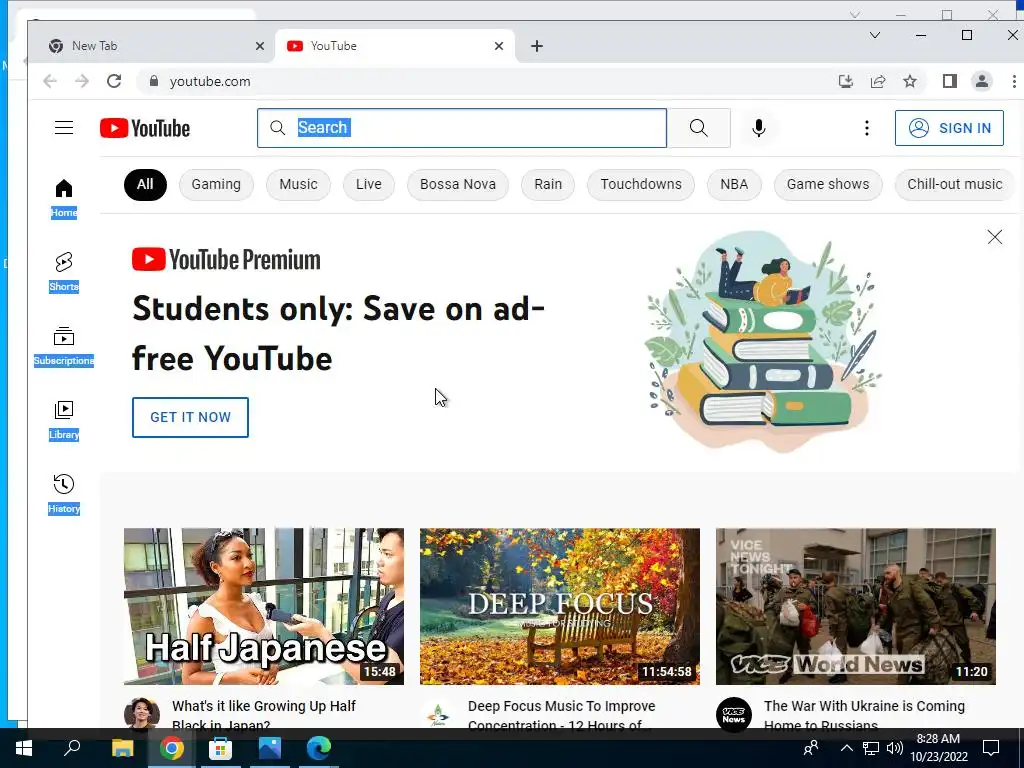This screenshot has height=768, width=1024.
Task: View site info via lock icon
Action: 153,81
